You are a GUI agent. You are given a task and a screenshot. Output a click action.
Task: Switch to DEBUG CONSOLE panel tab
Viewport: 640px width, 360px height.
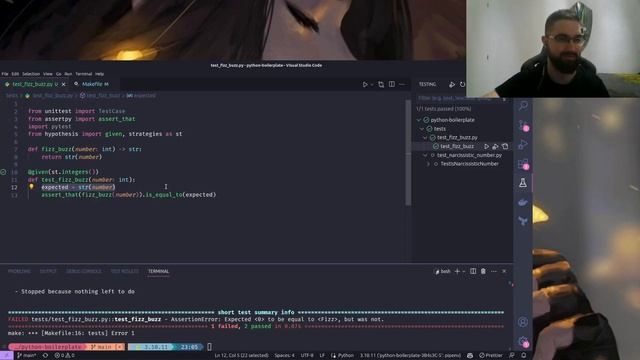click(84, 271)
